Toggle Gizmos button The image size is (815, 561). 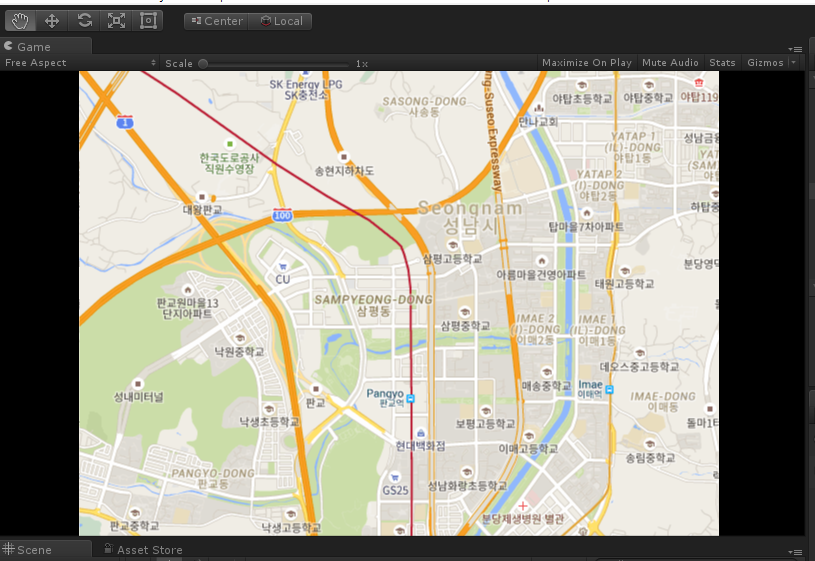click(765, 63)
